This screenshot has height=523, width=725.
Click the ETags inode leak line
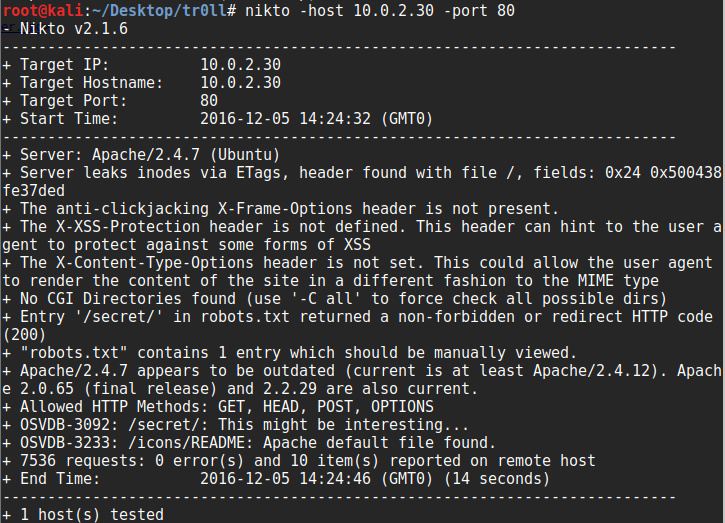(x=362, y=181)
